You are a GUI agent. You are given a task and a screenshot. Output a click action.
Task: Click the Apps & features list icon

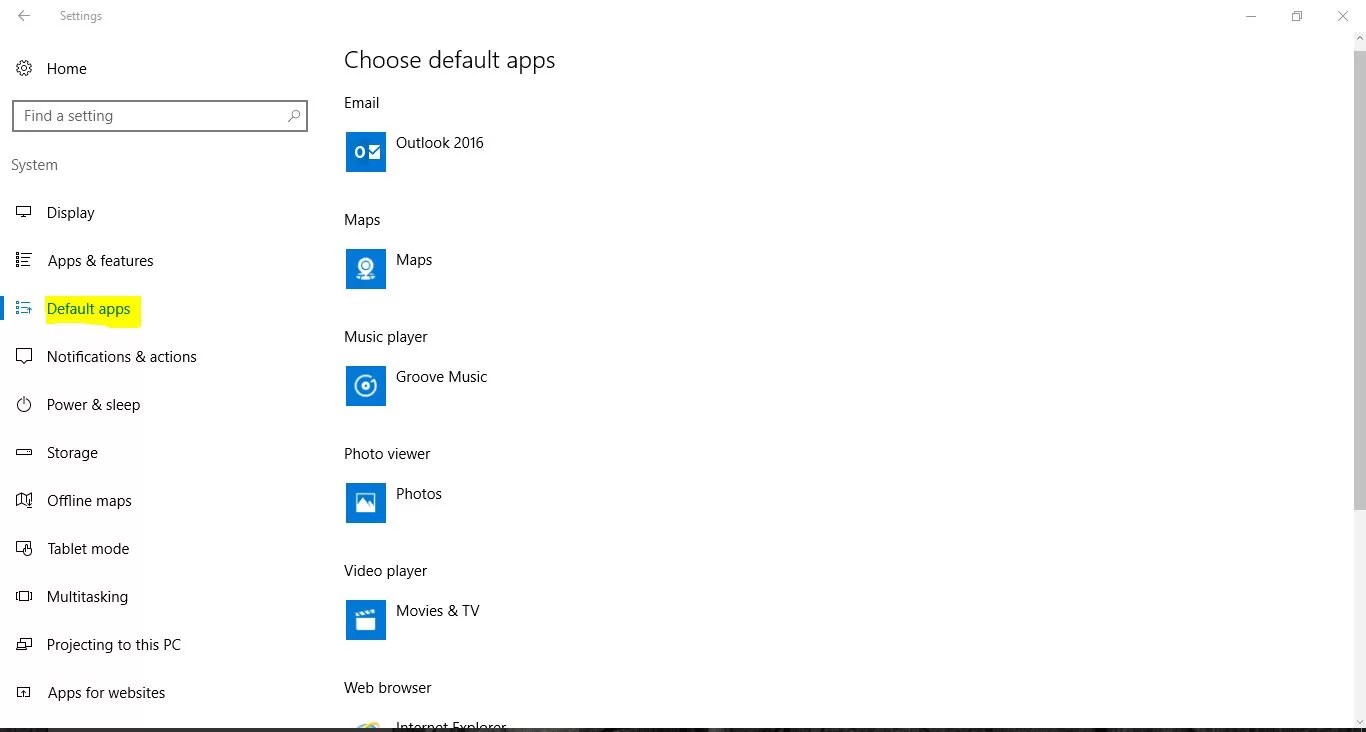click(x=24, y=261)
